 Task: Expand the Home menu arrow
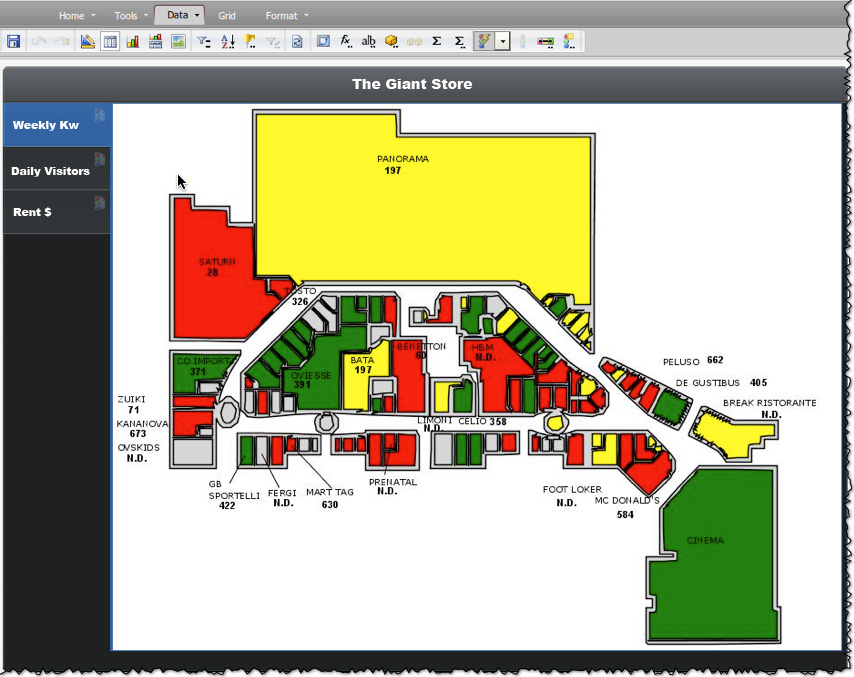(93, 16)
